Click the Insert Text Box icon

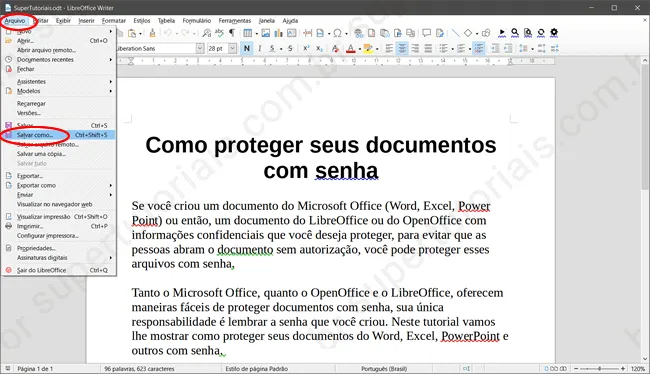coord(291,33)
